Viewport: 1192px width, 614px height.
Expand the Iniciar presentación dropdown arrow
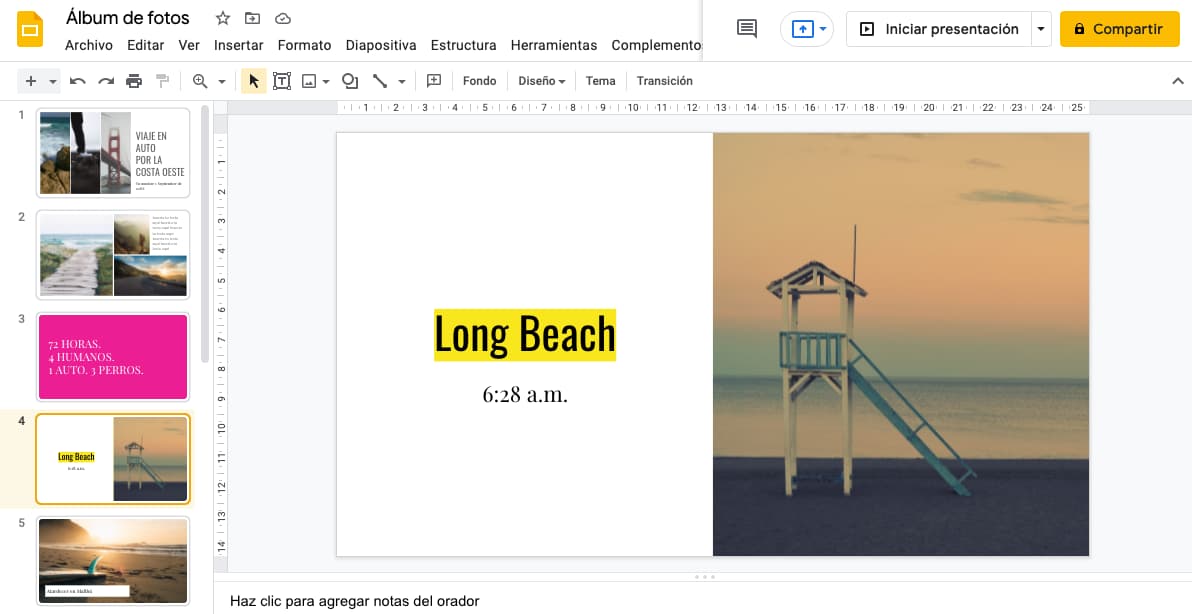point(1041,28)
